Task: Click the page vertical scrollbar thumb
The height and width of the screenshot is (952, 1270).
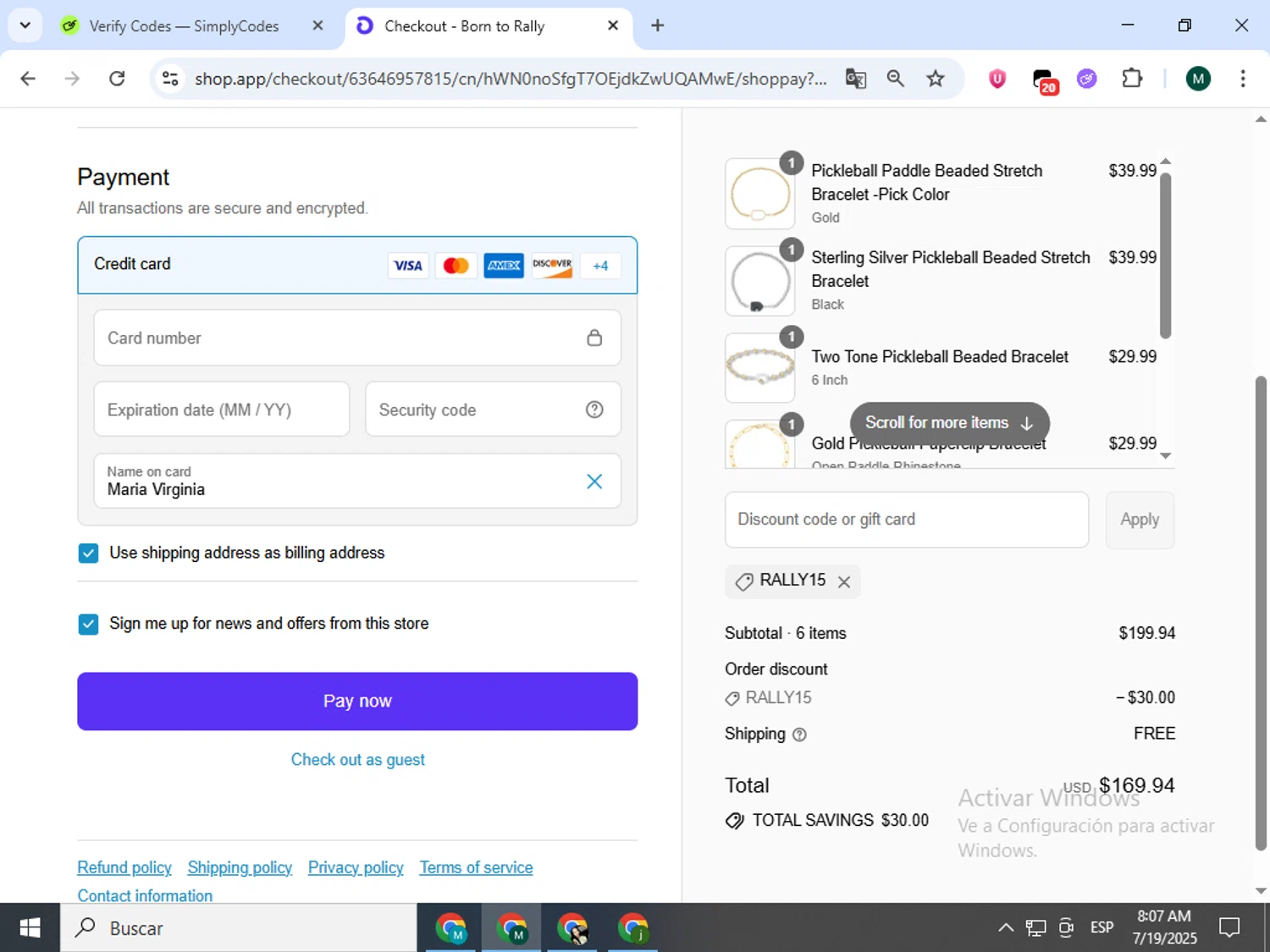Action: click(x=1261, y=614)
